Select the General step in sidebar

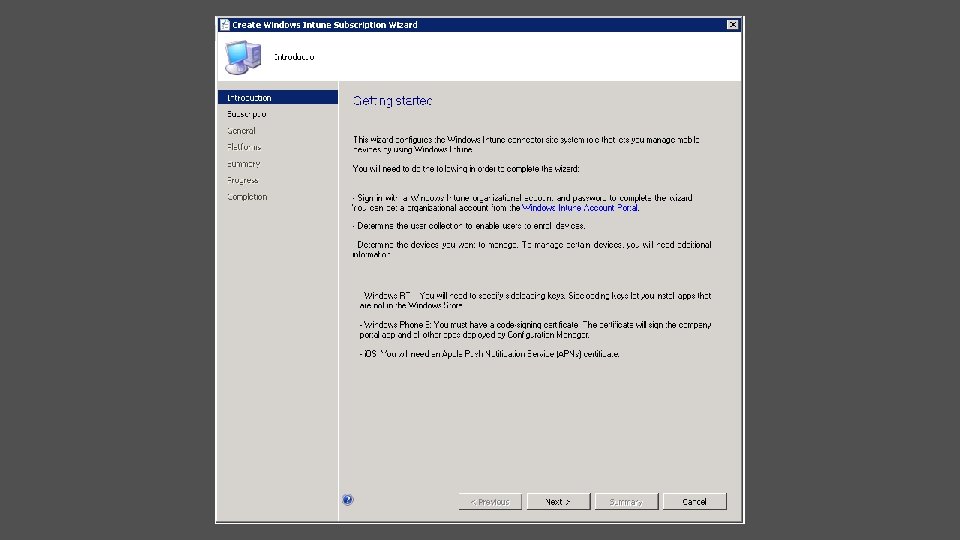tap(241, 130)
